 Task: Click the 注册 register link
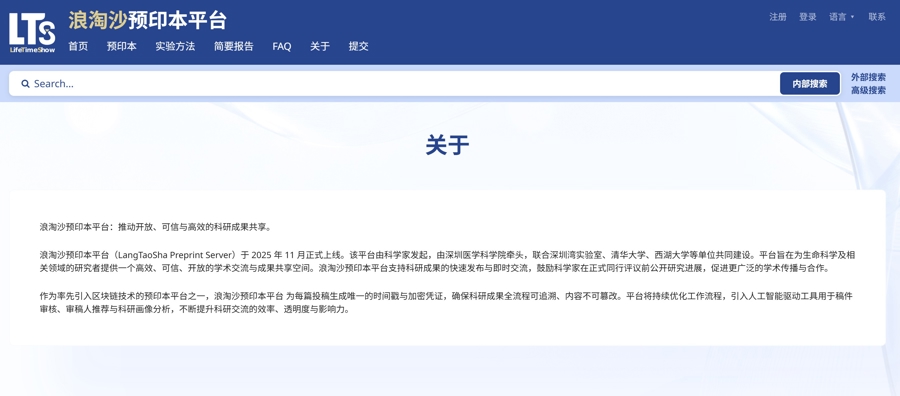(778, 17)
